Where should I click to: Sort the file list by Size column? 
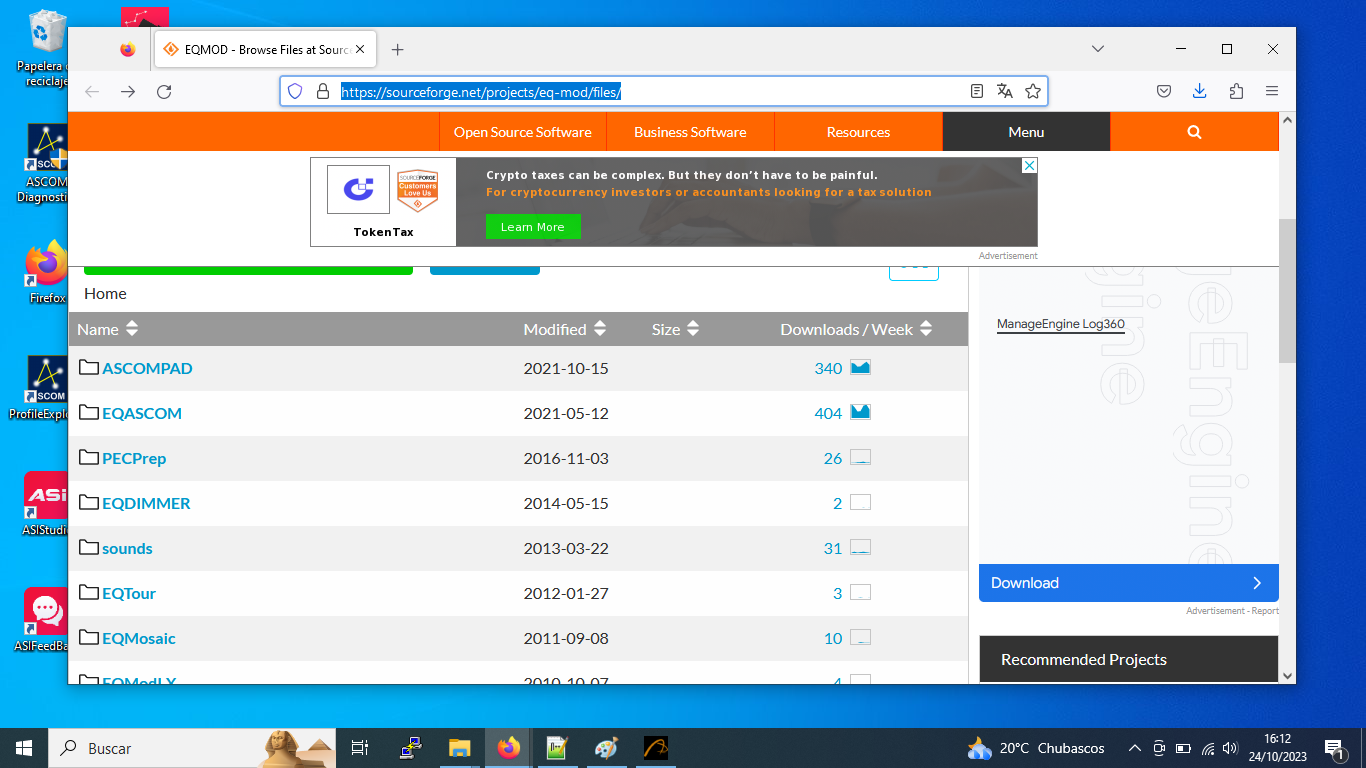pyautogui.click(x=676, y=329)
